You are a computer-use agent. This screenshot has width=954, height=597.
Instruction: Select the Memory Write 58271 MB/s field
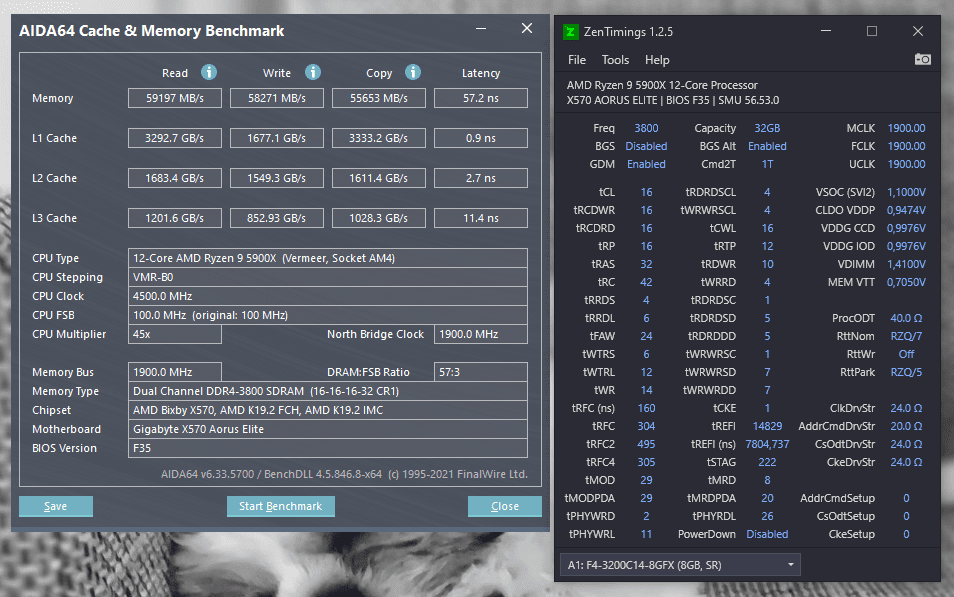click(277, 98)
